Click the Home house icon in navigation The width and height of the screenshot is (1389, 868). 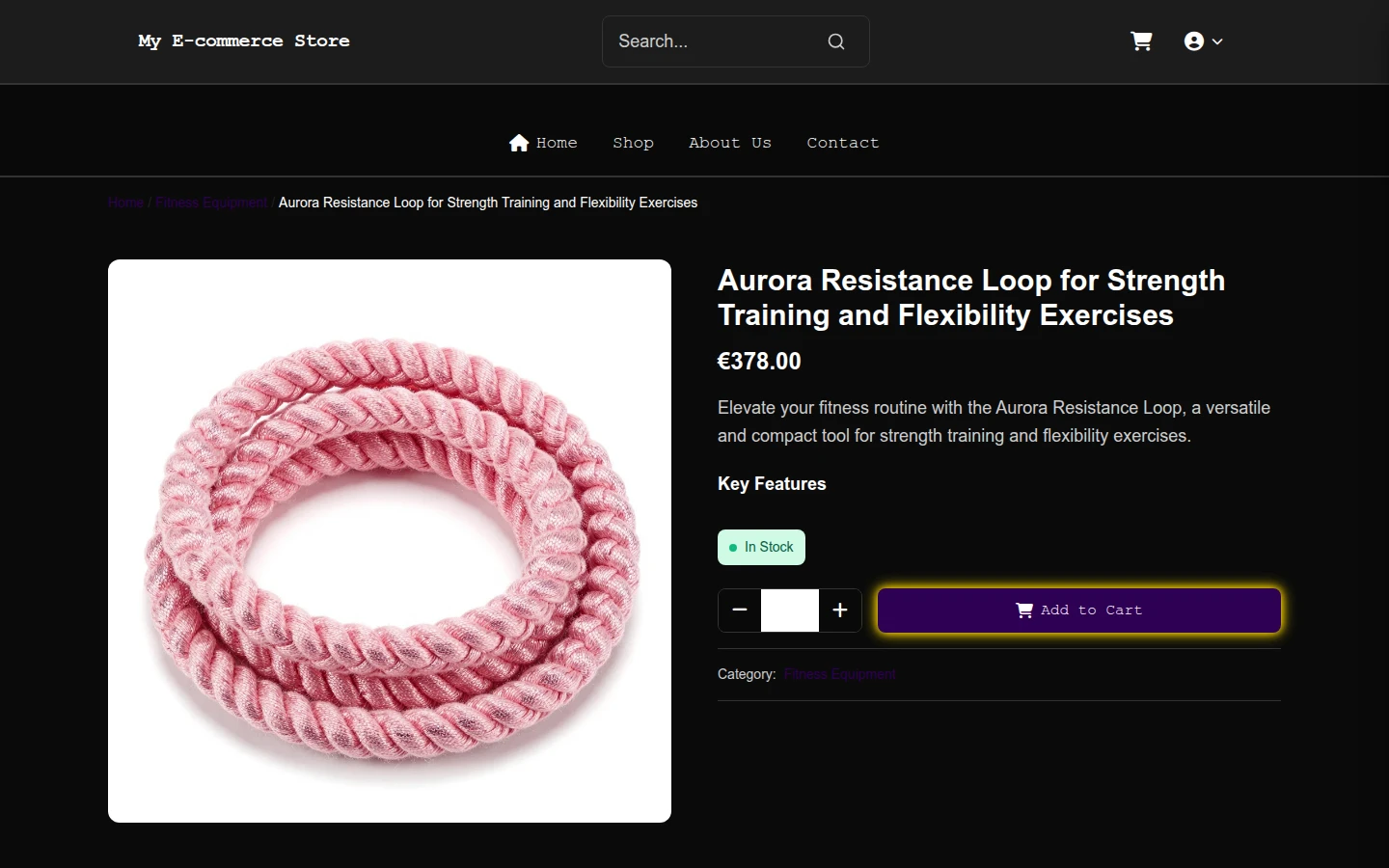point(519,143)
